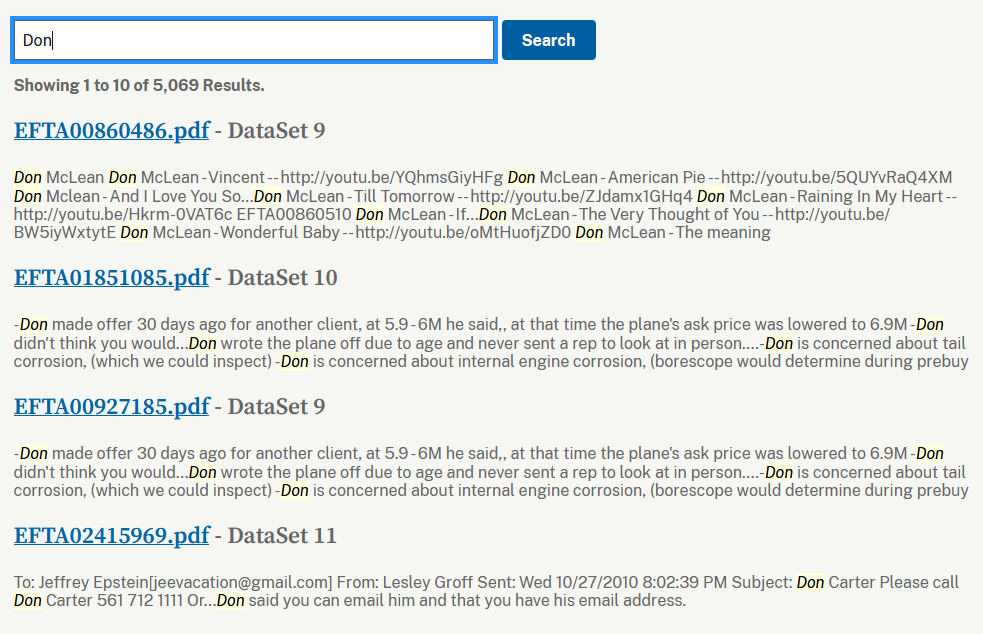Click 'Lesley Groff' in the last result
Screen dimensions: 983x634
coord(428,583)
